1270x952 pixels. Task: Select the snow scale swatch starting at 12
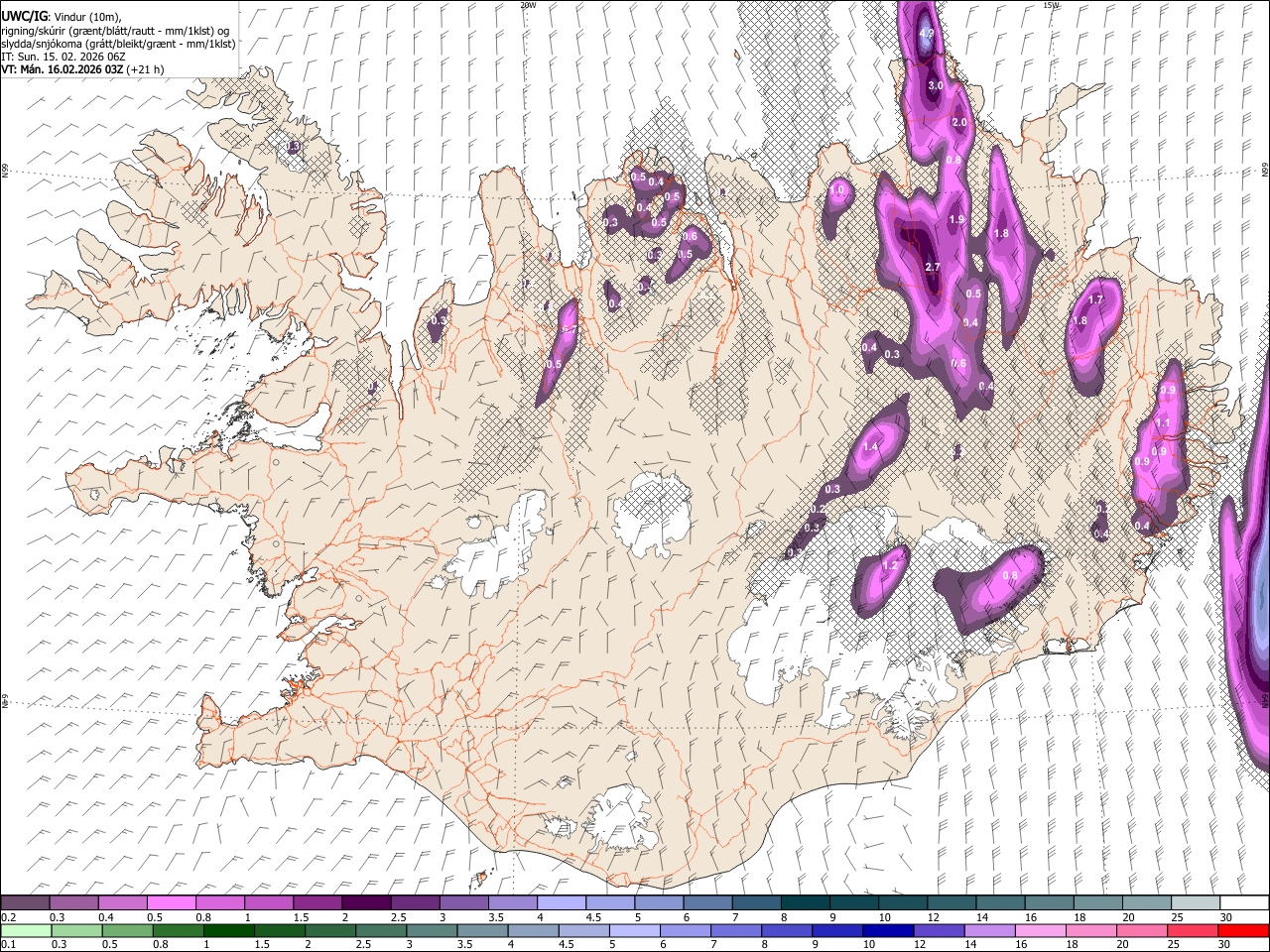[x=951, y=902]
